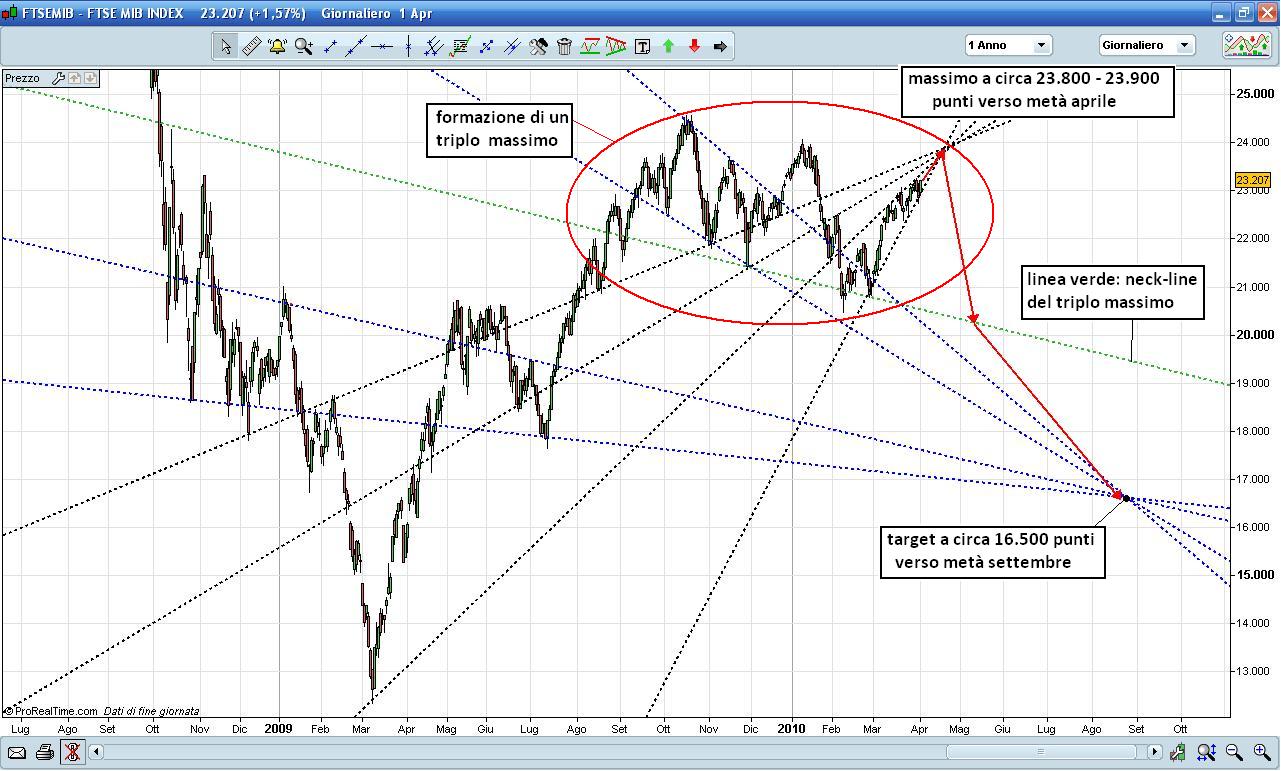The width and height of the screenshot is (1281, 771).
Task: Select the triangle pattern tool
Action: (x=616, y=46)
